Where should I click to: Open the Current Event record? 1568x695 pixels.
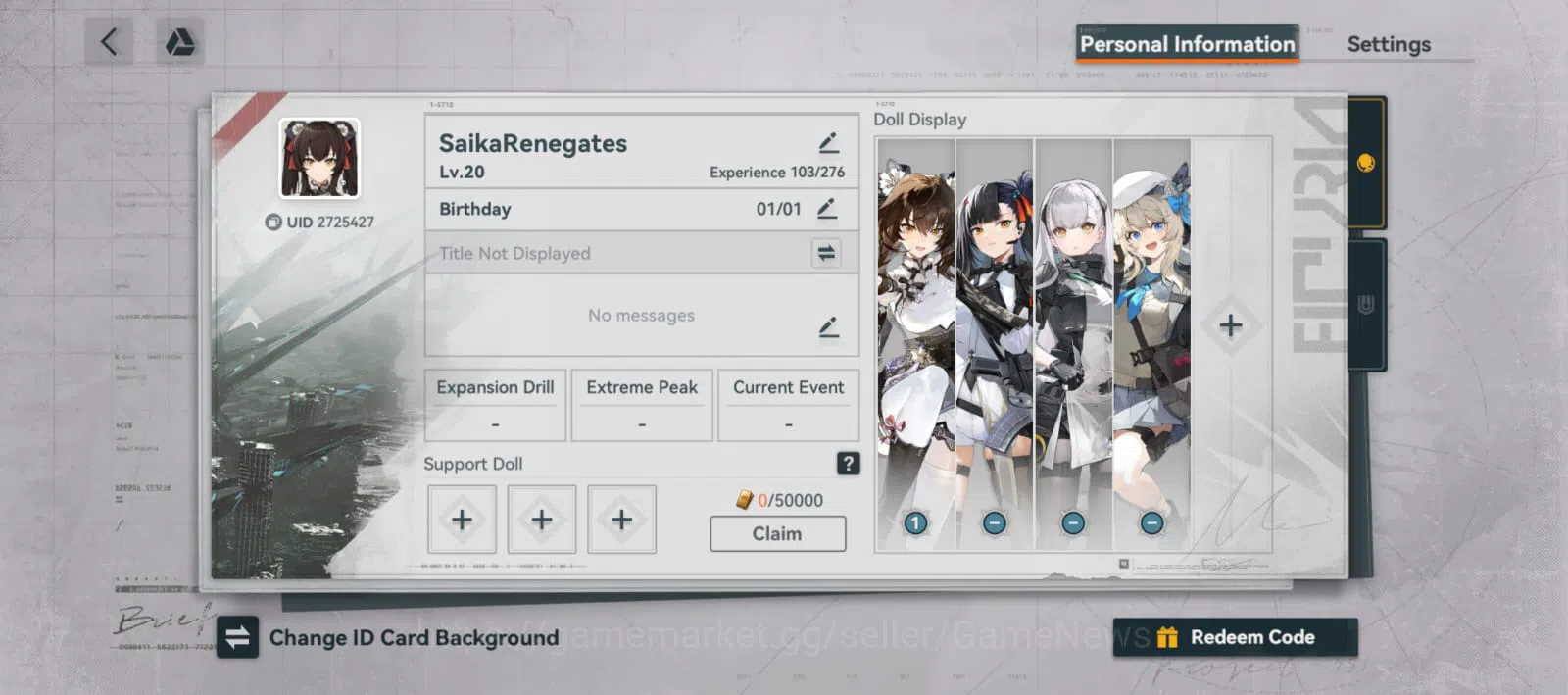click(789, 405)
